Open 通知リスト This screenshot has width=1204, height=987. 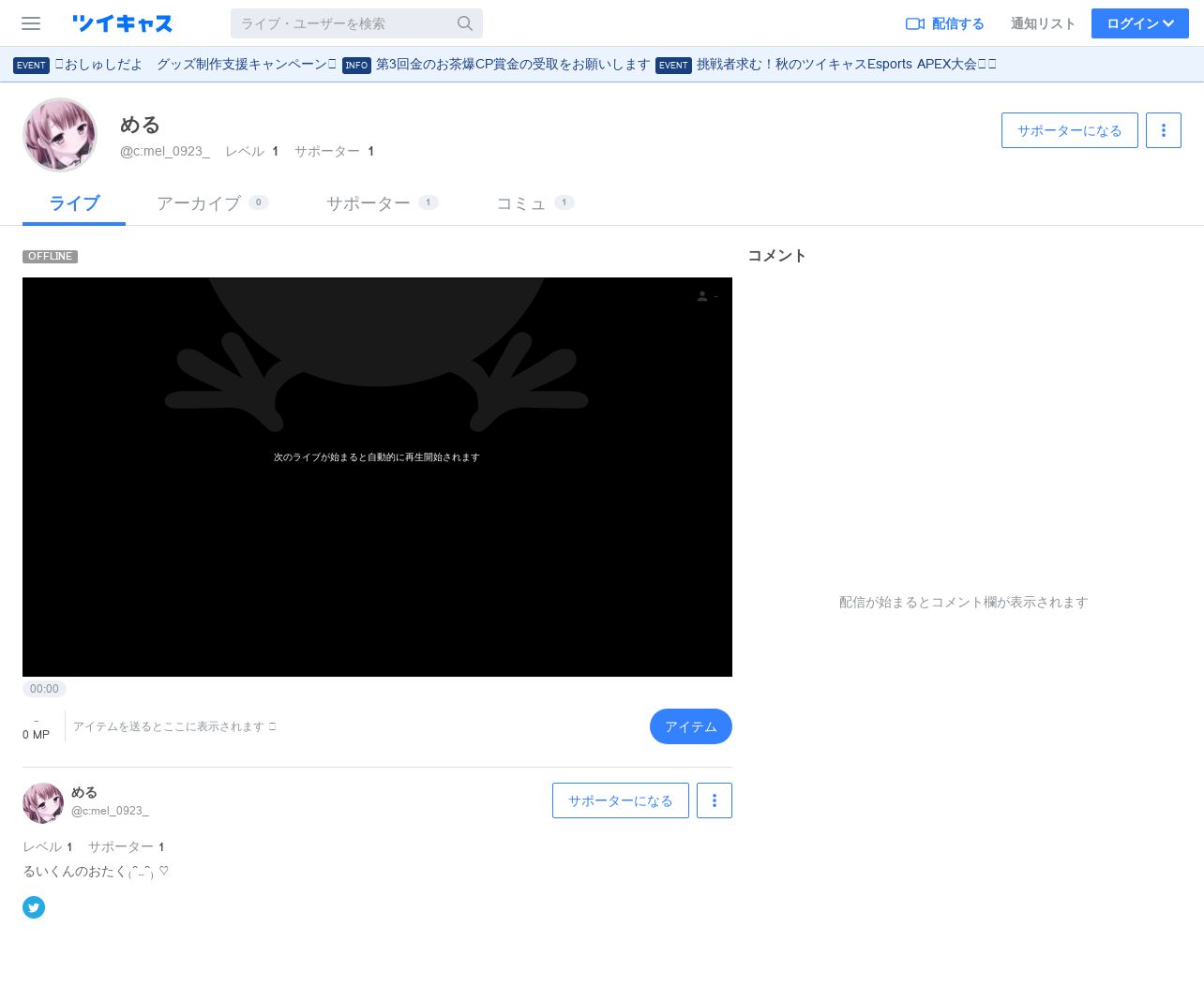click(x=1043, y=23)
